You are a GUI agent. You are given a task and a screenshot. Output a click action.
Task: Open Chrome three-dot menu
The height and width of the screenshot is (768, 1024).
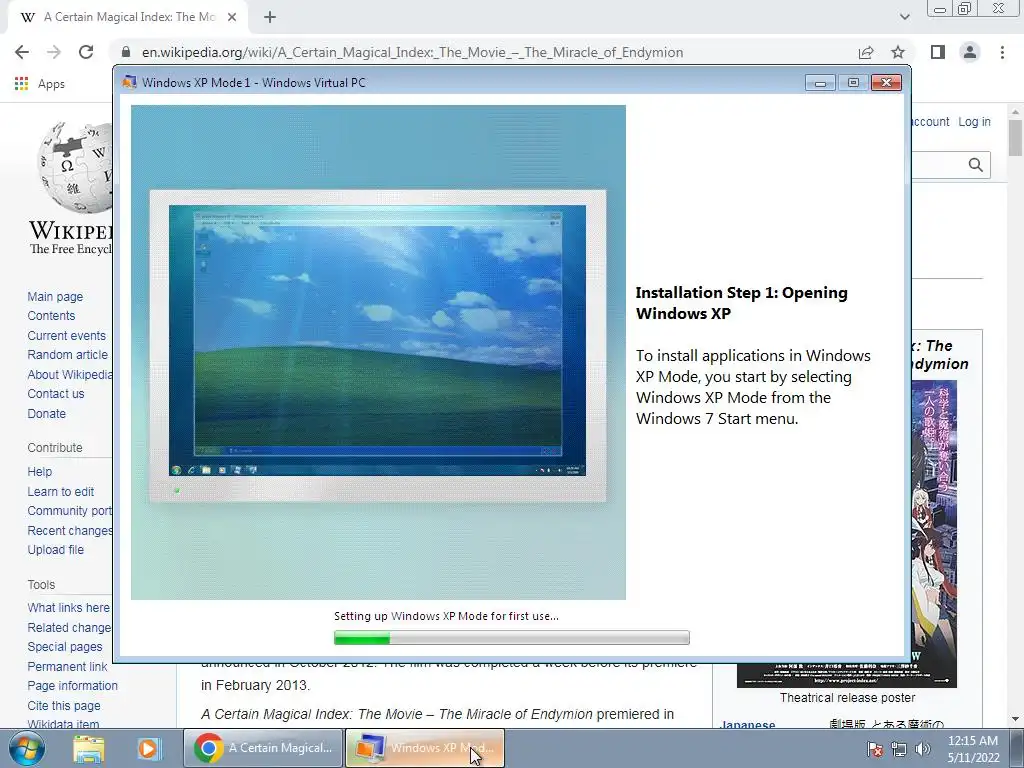(x=1002, y=52)
